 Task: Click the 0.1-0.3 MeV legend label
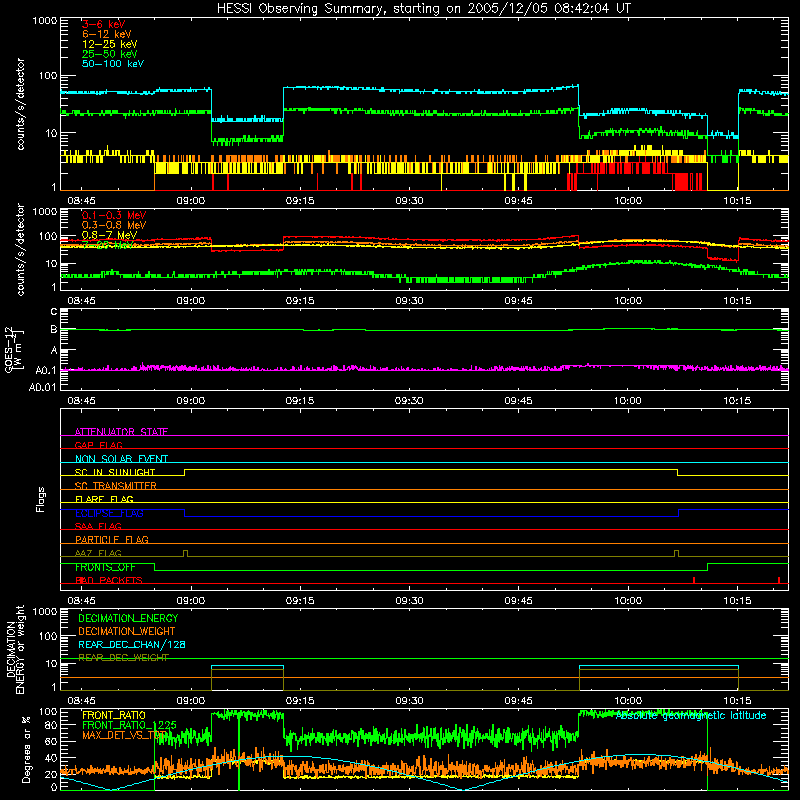(x=114, y=215)
